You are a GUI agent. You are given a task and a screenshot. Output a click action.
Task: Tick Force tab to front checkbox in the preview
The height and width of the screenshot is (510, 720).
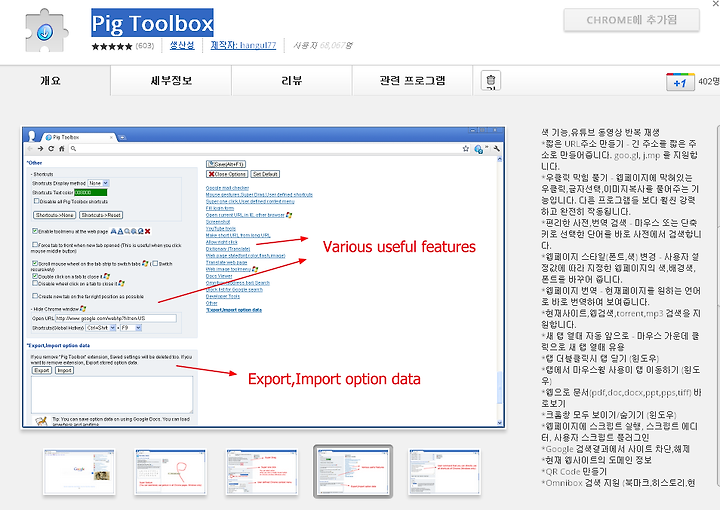pyautogui.click(x=35, y=245)
